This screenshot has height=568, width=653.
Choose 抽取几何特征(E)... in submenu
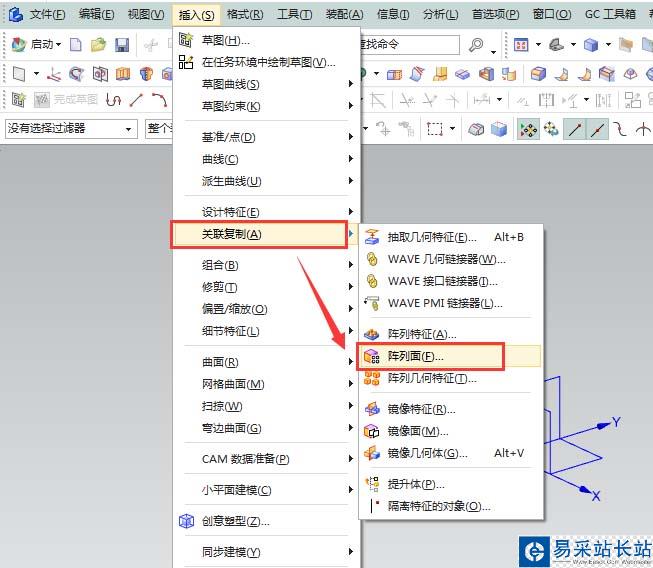coord(451,237)
